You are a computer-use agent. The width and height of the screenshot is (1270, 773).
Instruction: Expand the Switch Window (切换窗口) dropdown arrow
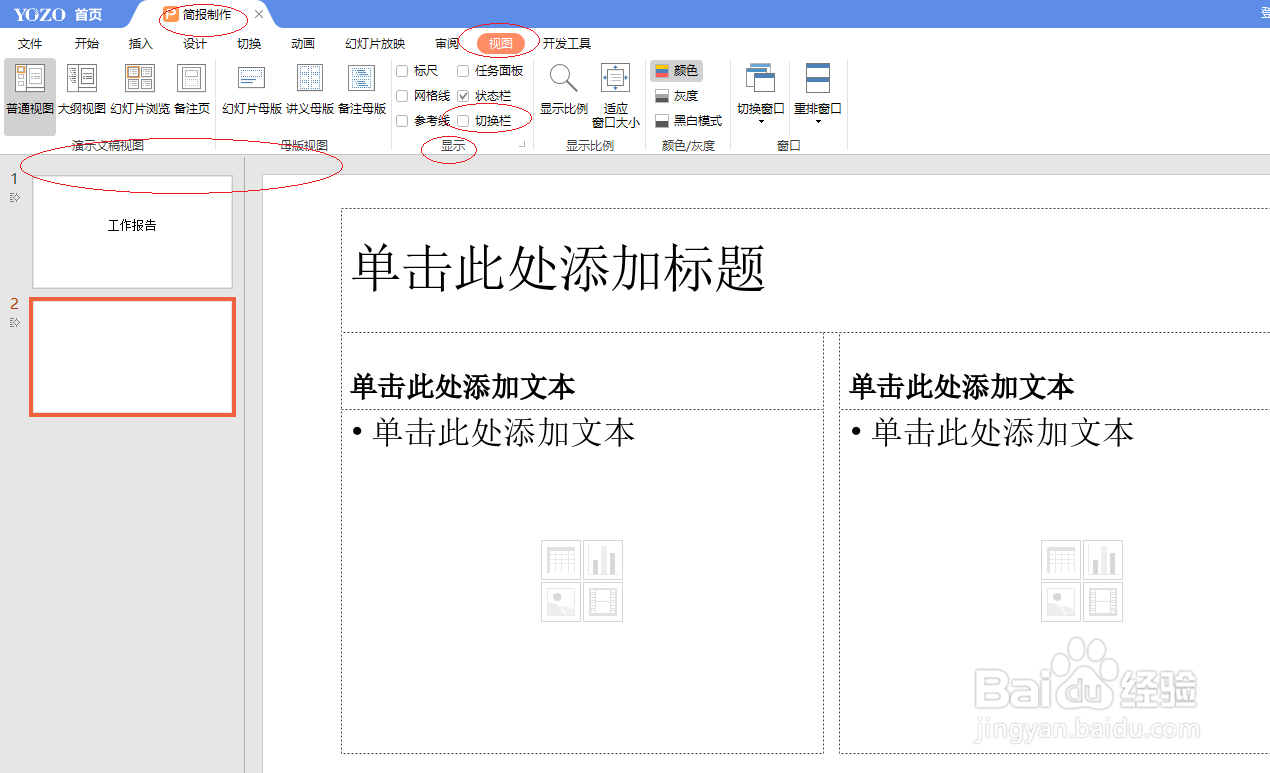pyautogui.click(x=761, y=122)
